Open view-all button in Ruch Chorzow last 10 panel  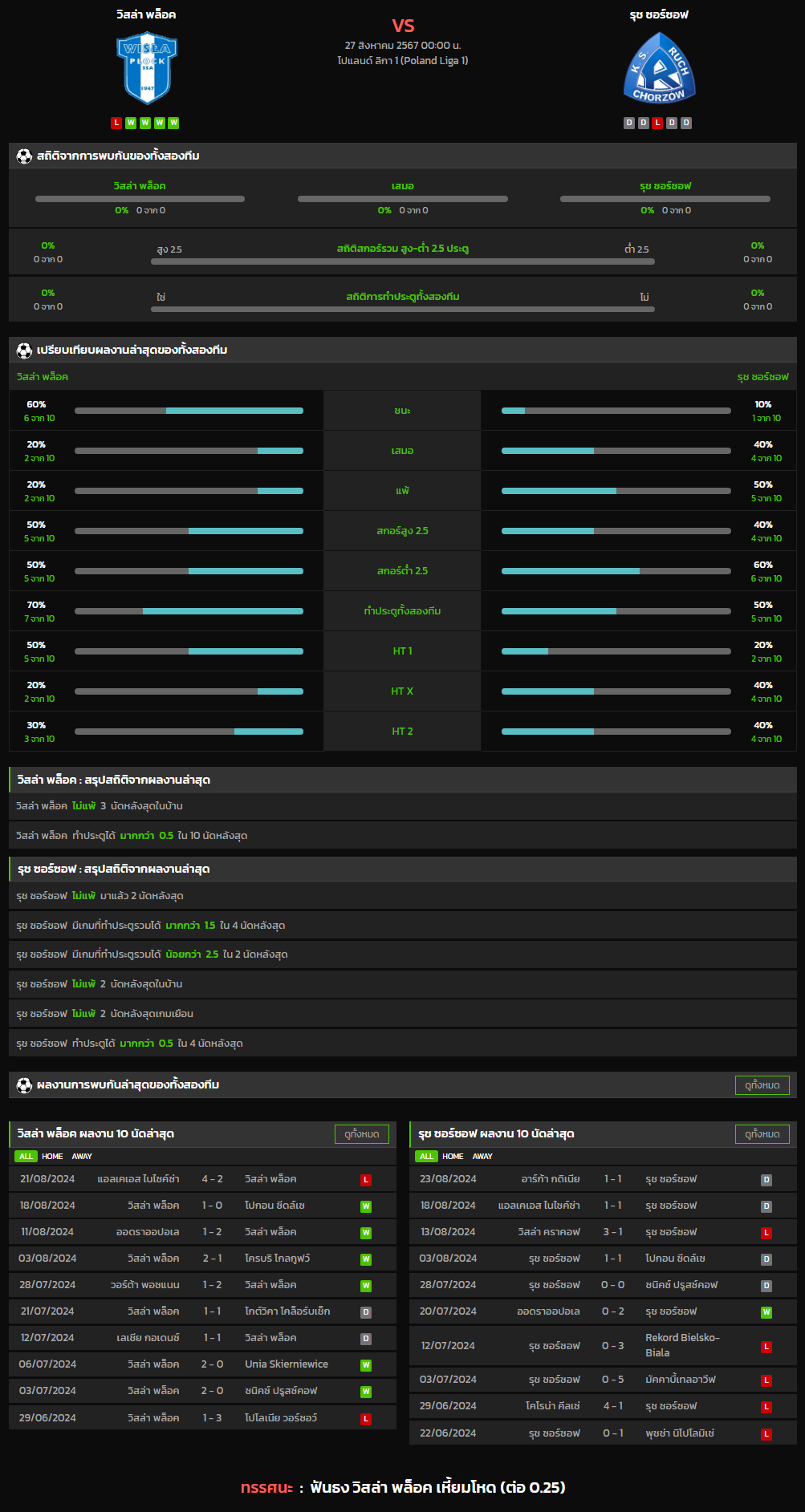762,1134
